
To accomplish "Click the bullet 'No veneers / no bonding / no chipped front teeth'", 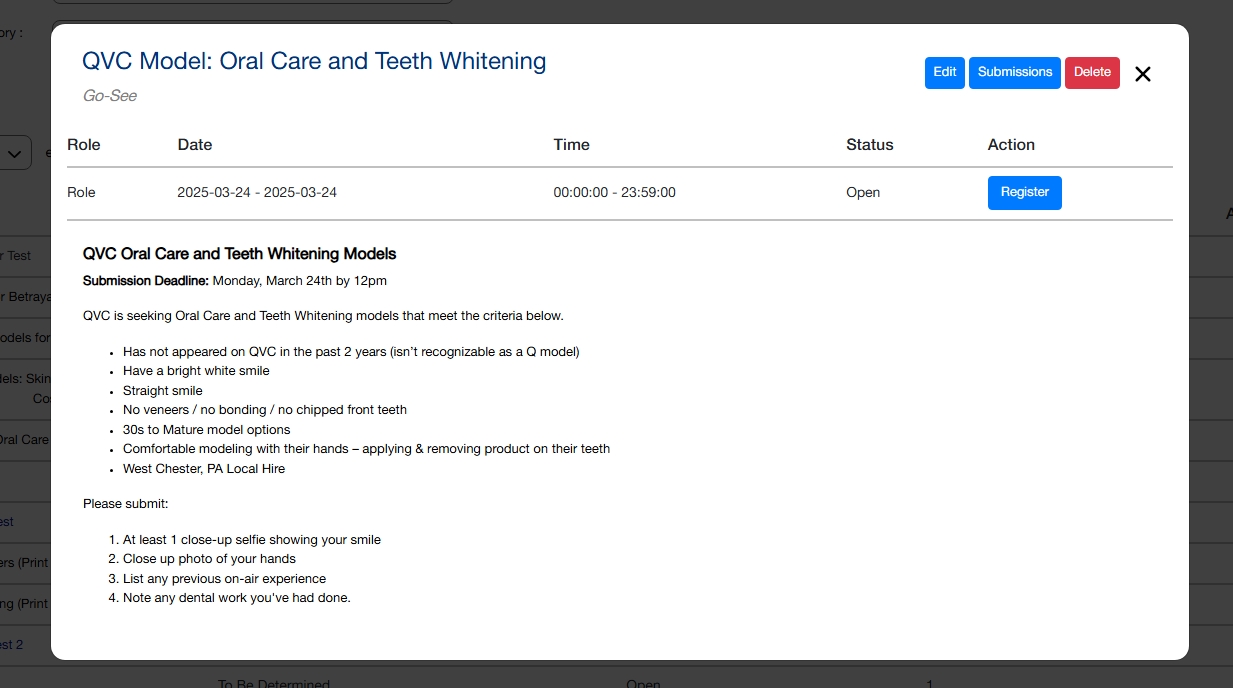I will pos(265,410).
